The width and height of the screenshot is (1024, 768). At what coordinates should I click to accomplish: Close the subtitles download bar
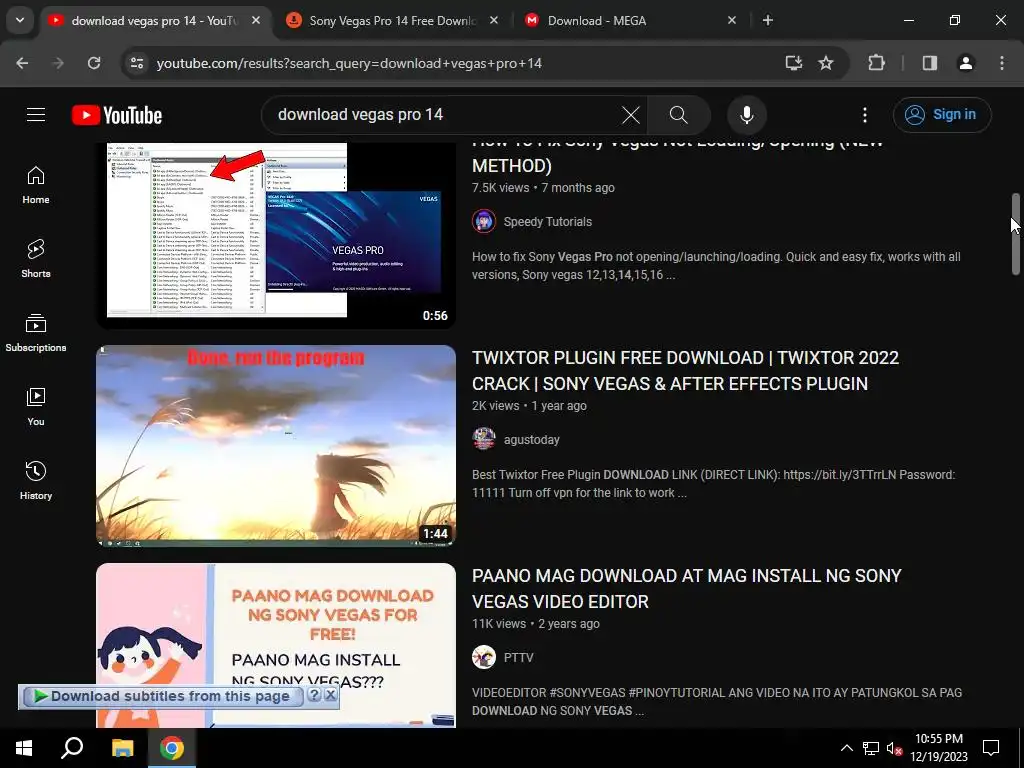330,695
